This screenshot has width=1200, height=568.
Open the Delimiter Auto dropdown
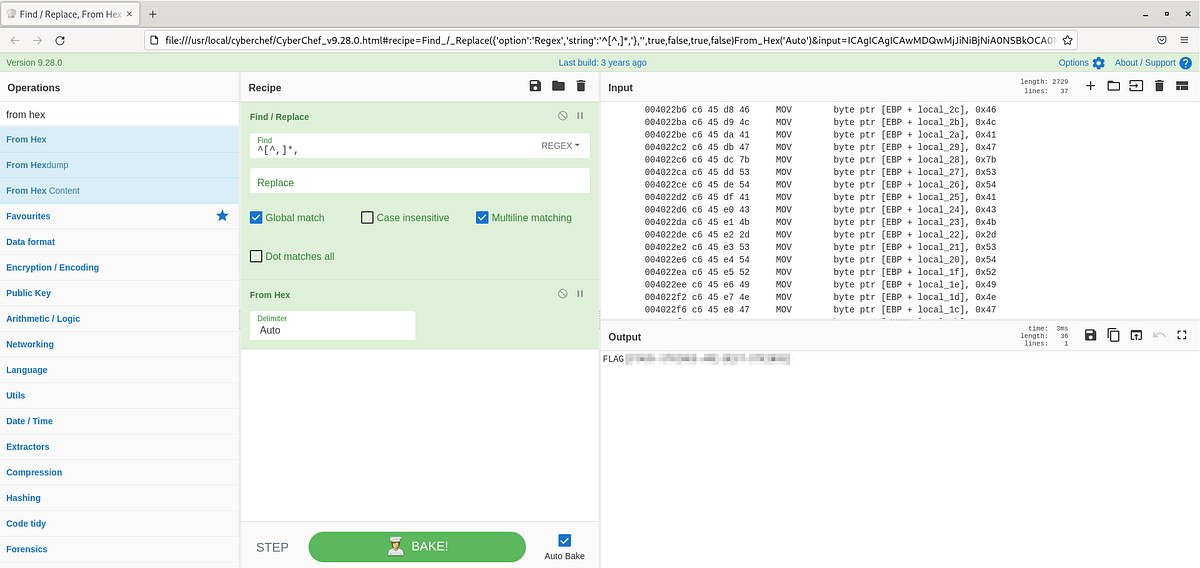tap(332, 325)
